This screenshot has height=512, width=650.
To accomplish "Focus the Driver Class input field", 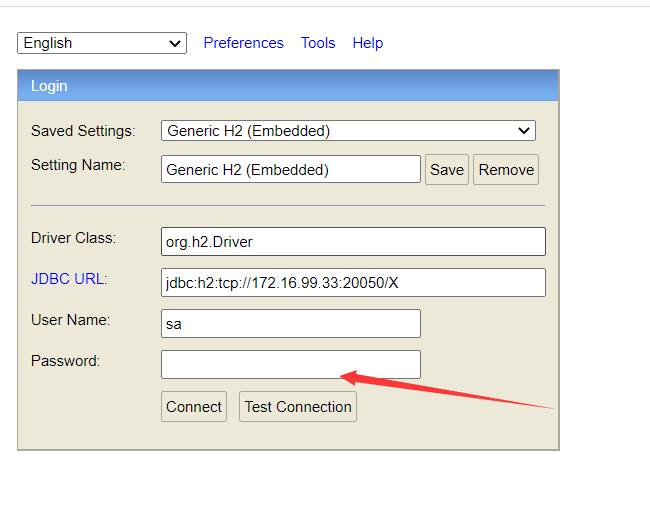I will [353, 242].
